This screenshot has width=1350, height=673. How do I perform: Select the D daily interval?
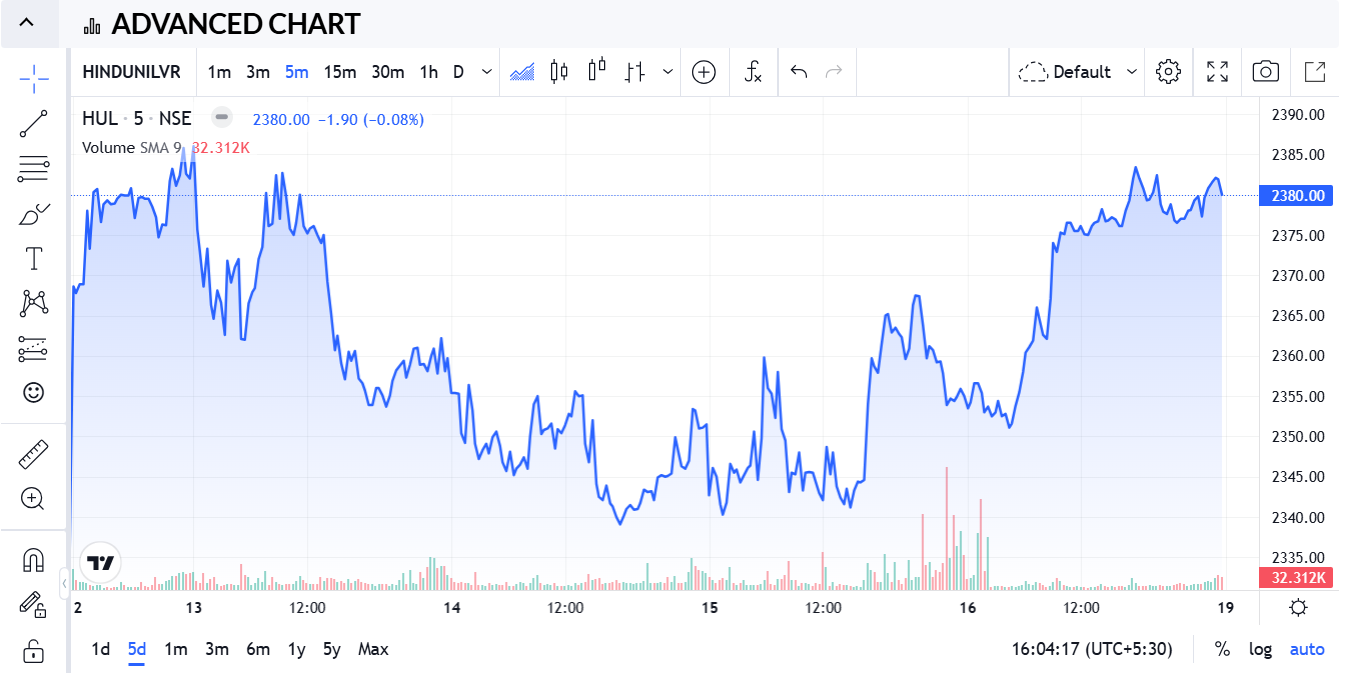(x=459, y=72)
